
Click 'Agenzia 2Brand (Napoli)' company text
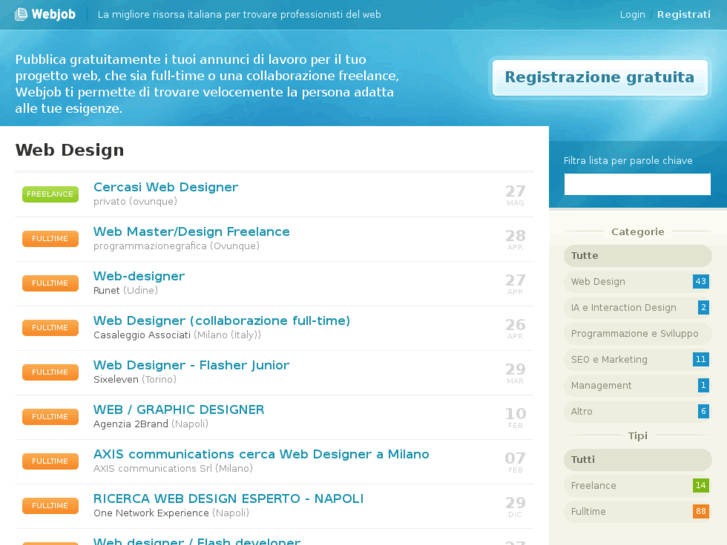[x=151, y=424]
